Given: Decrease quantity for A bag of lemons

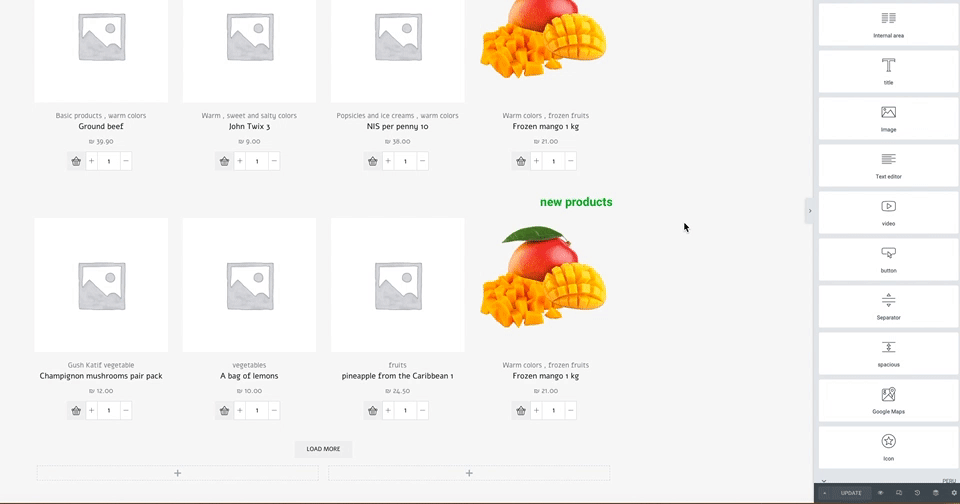Looking at the screenshot, I should pos(274,411).
